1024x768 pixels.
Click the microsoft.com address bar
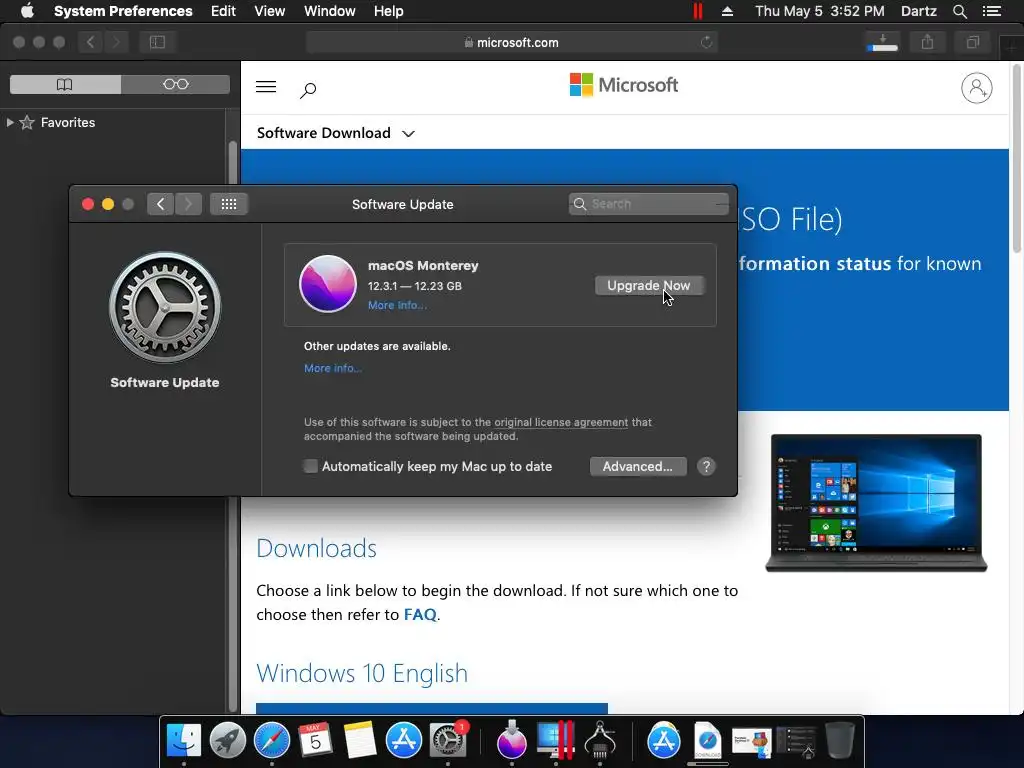pos(511,42)
